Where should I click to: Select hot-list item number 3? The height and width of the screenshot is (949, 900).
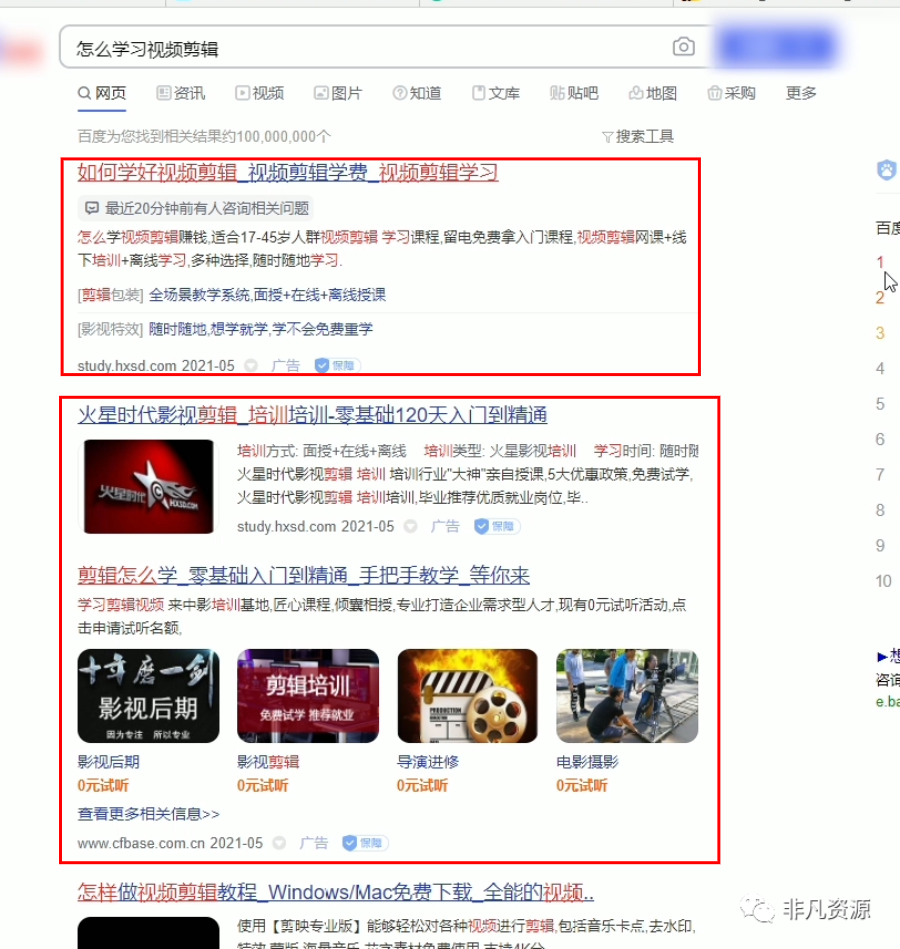pyautogui.click(x=880, y=333)
